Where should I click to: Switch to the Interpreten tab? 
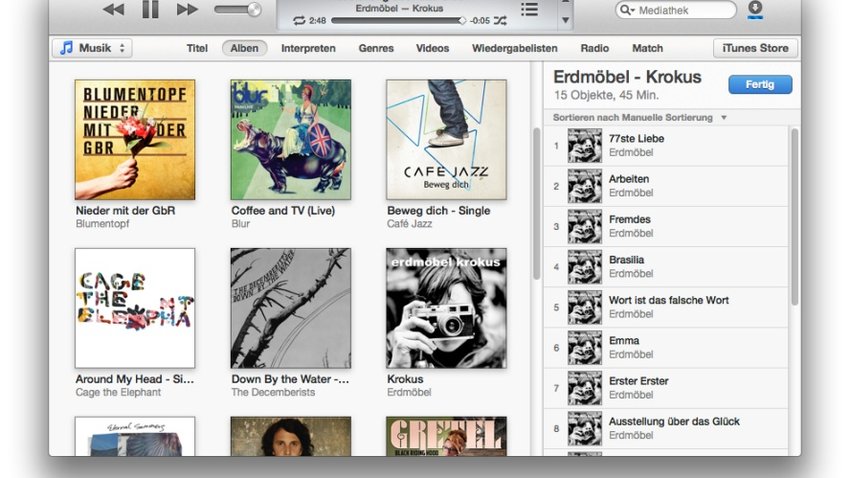click(x=308, y=48)
